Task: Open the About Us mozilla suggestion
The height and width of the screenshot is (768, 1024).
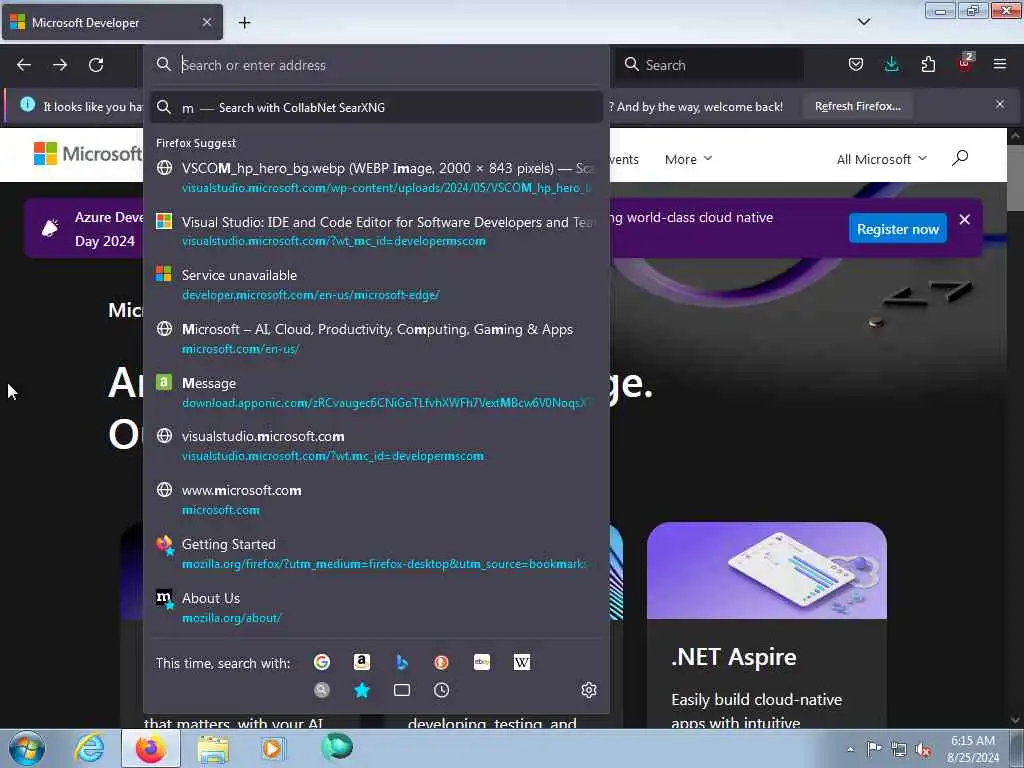Action: pyautogui.click(x=377, y=607)
